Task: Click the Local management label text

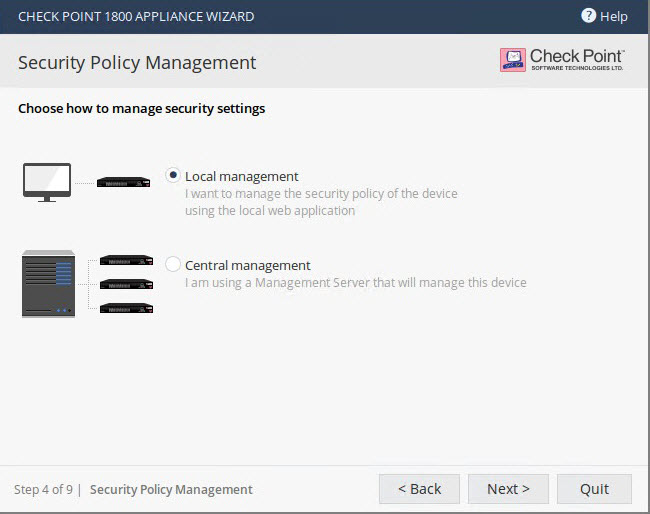Action: pos(242,177)
